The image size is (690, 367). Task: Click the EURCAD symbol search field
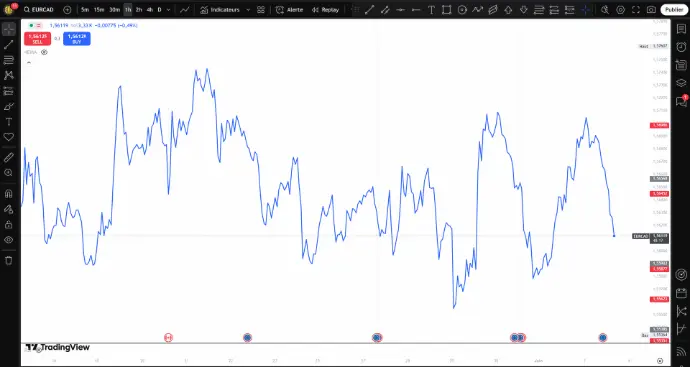tap(39, 10)
